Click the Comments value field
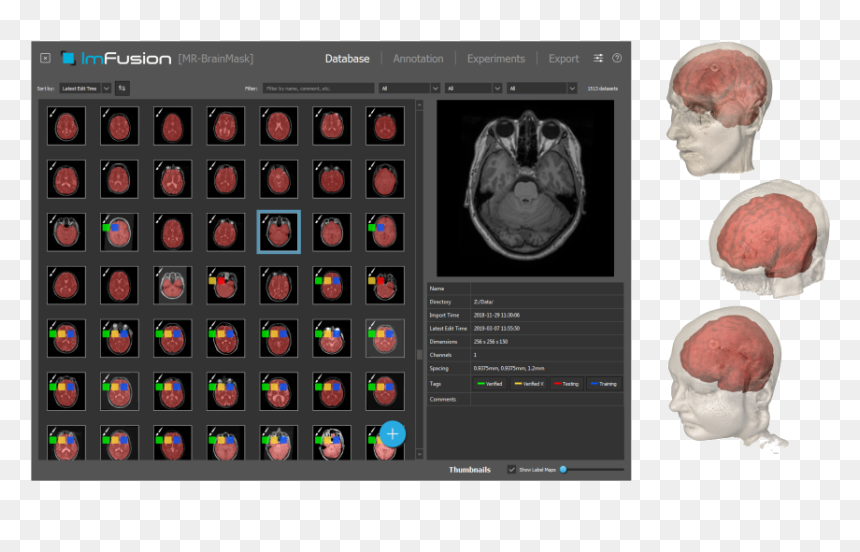The height and width of the screenshot is (552, 860). click(x=547, y=399)
